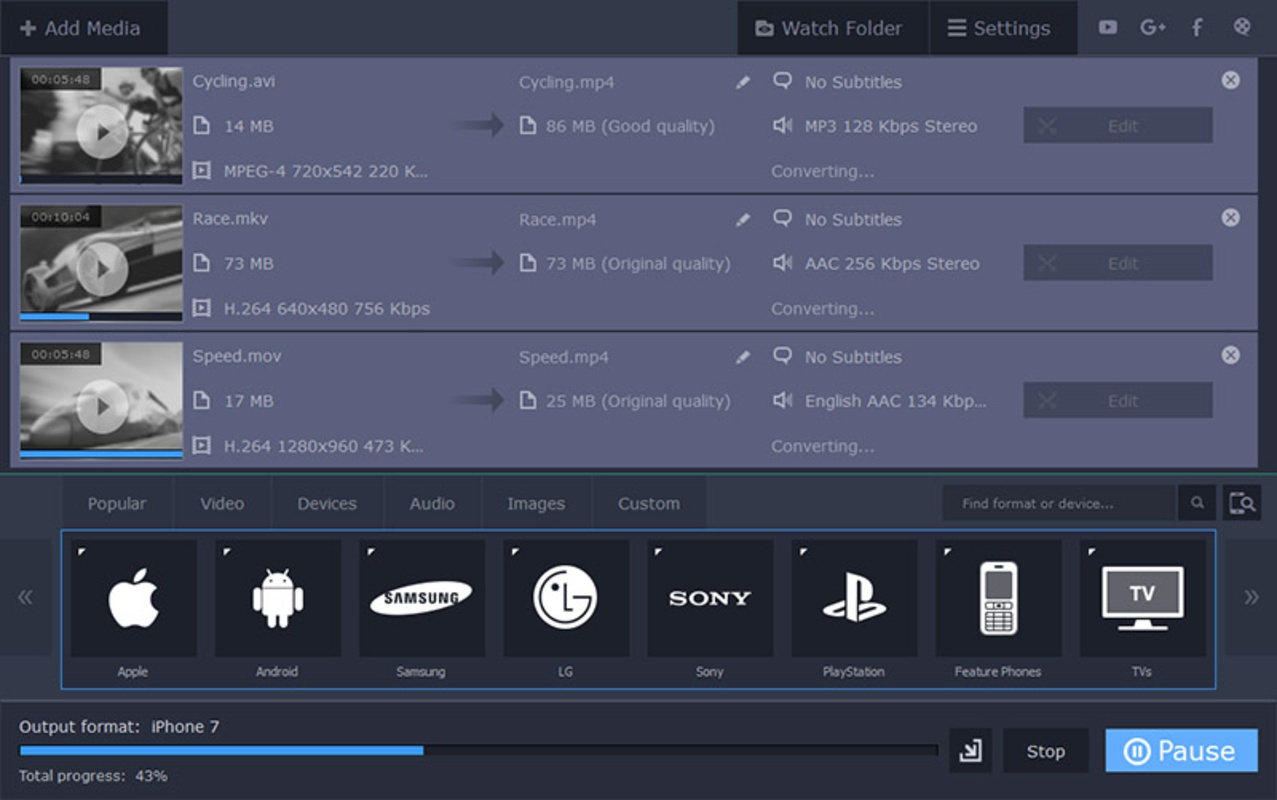The image size is (1277, 800).
Task: Click the total progress bar
Action: coord(478,750)
